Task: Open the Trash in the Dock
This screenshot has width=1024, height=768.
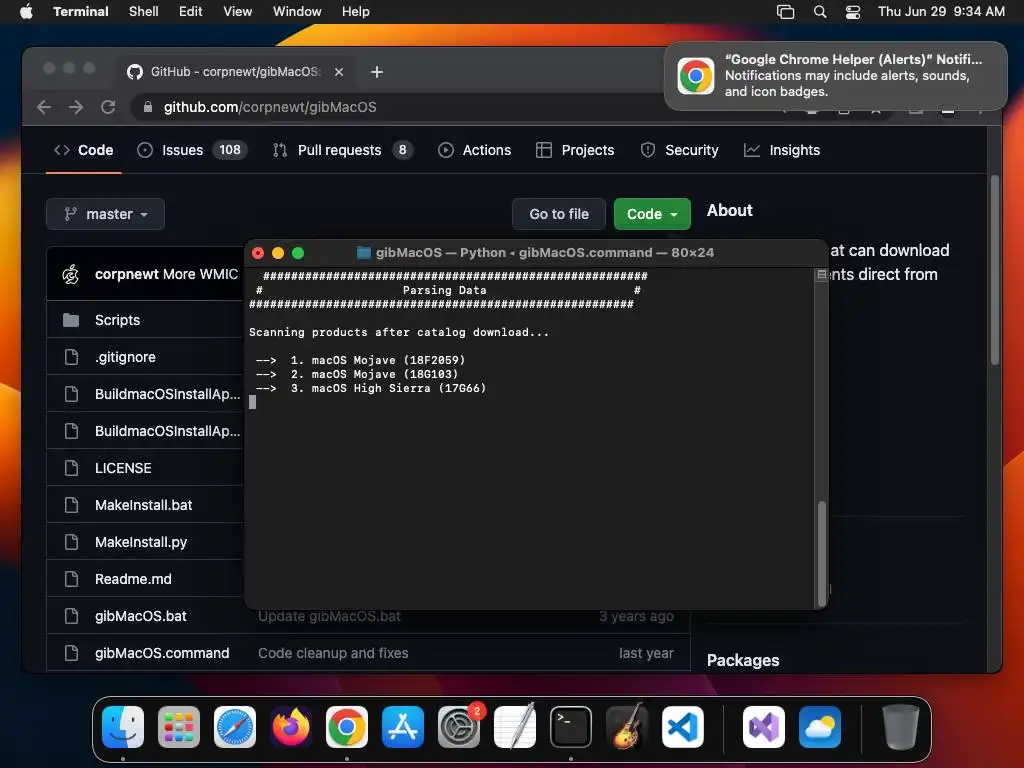Action: [901, 727]
